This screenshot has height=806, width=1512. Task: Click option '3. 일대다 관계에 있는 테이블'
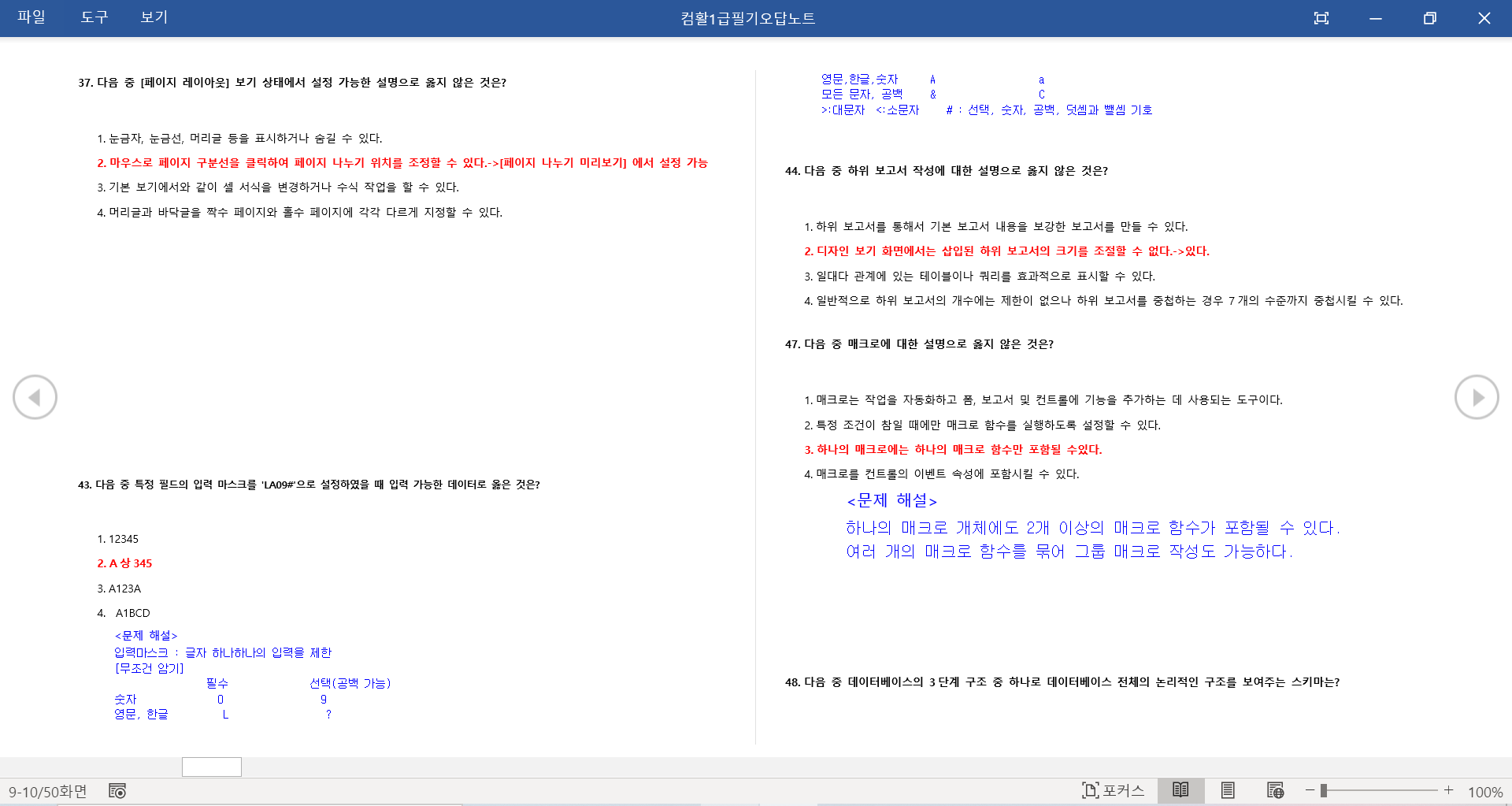[980, 276]
